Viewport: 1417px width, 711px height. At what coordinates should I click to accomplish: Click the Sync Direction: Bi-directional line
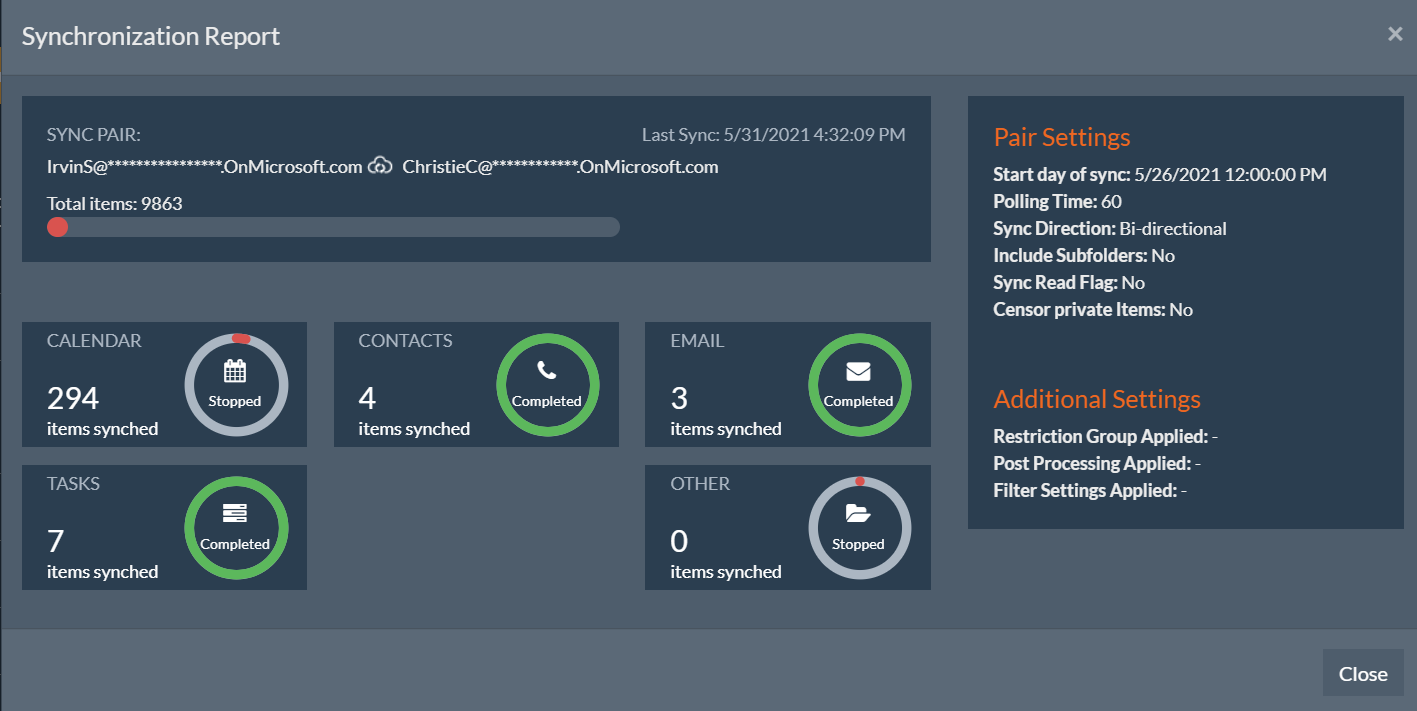pyautogui.click(x=1110, y=228)
